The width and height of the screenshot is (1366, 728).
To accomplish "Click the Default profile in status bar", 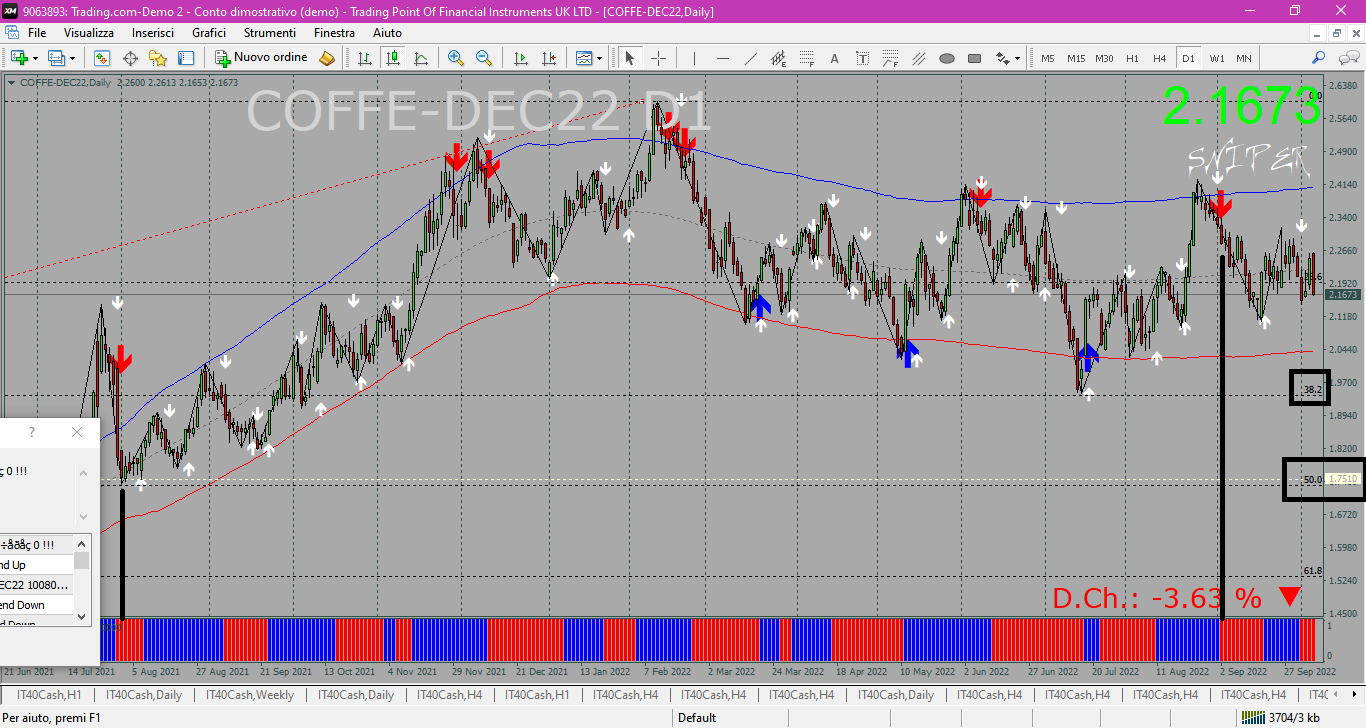I will (697, 717).
